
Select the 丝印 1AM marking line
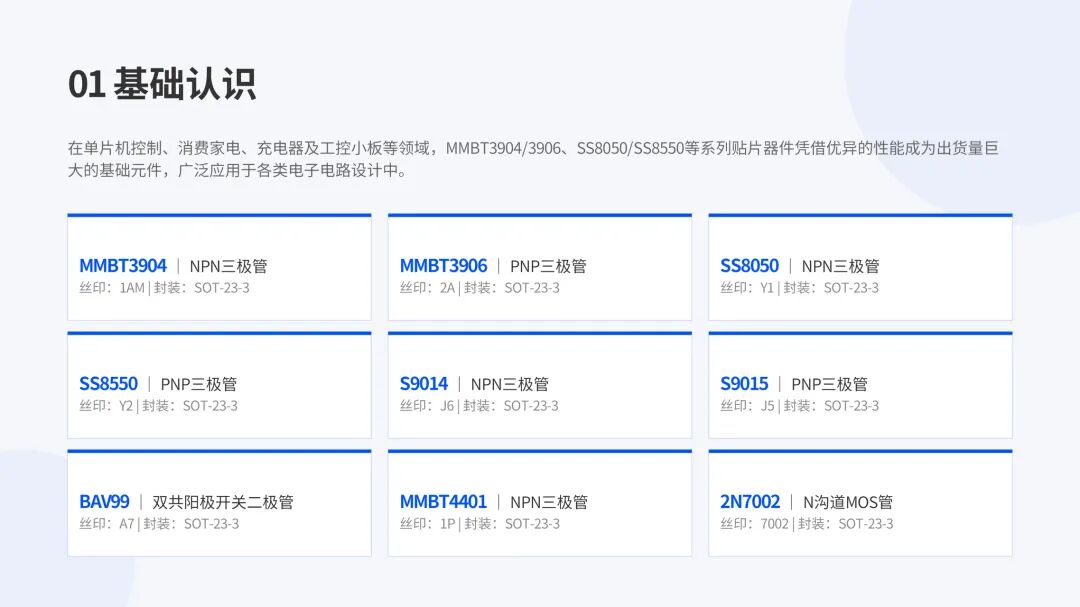pos(164,288)
